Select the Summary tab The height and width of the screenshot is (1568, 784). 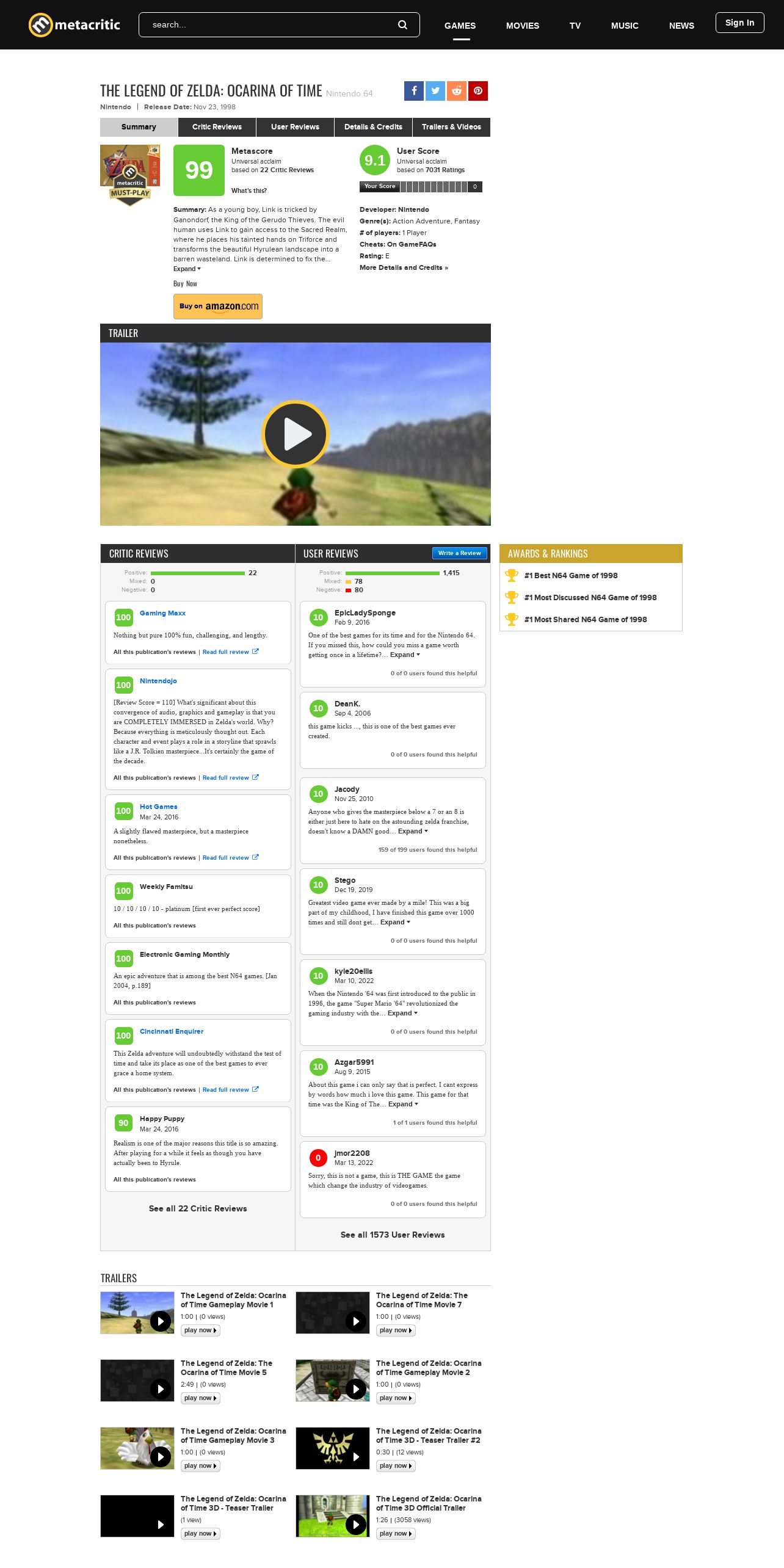(x=139, y=127)
